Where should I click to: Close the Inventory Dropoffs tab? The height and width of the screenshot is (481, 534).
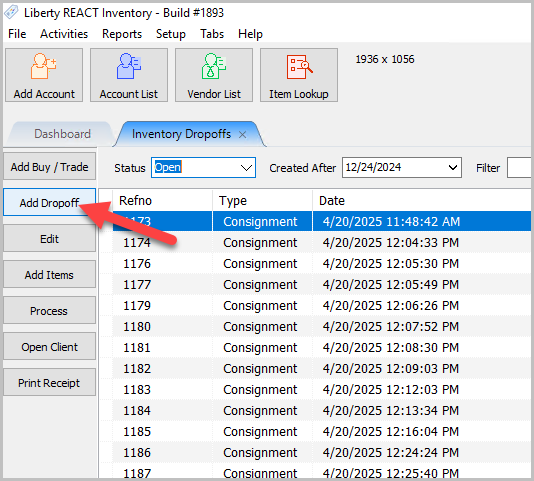[242, 135]
